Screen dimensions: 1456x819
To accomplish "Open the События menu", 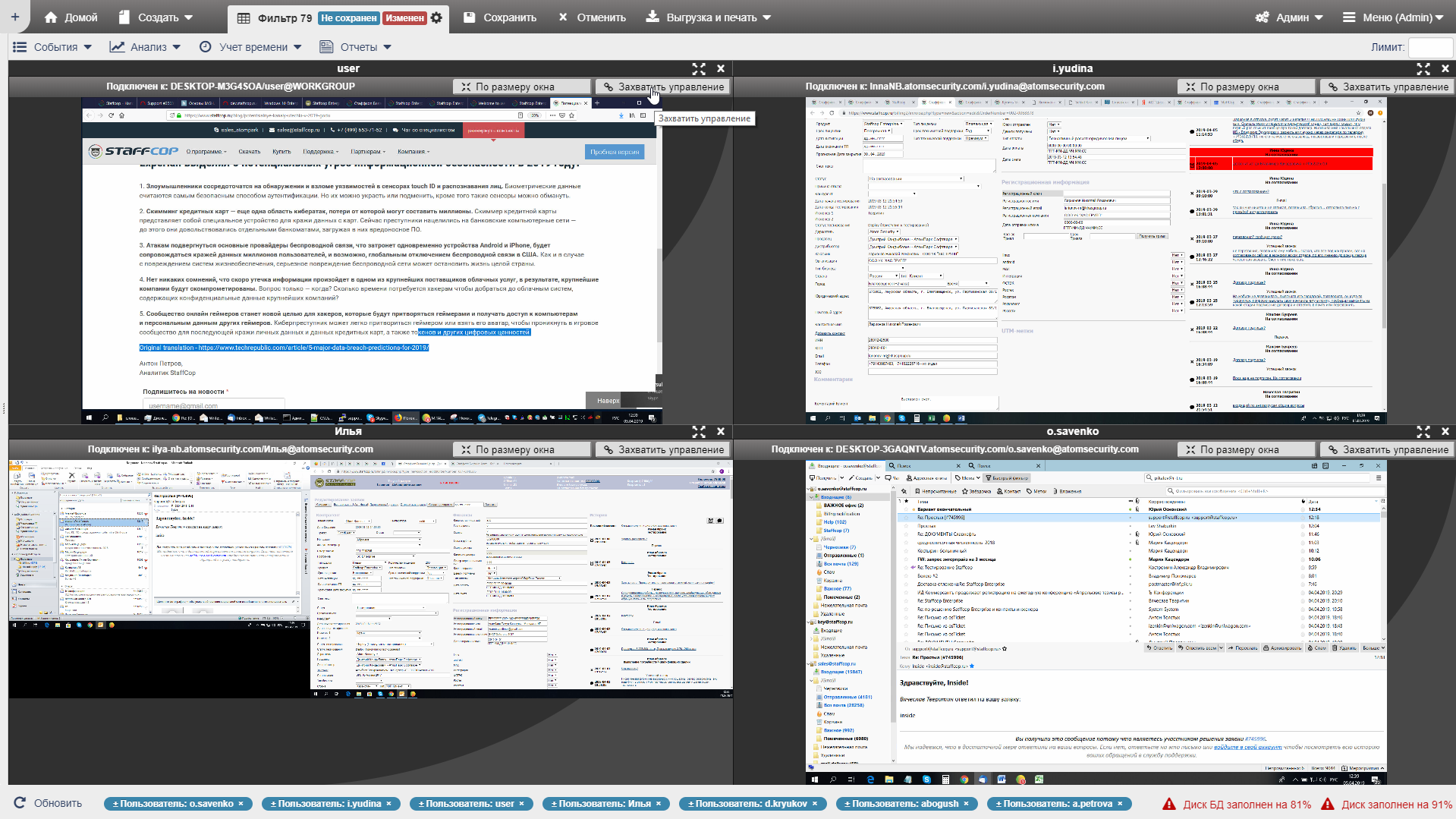I will pos(52,47).
